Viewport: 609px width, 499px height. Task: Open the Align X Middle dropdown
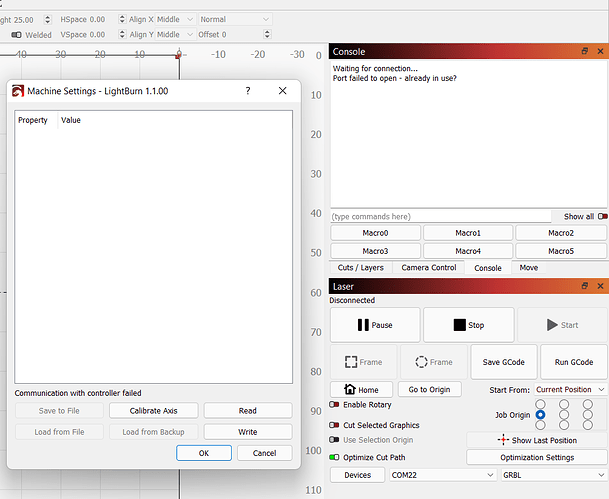(175, 19)
